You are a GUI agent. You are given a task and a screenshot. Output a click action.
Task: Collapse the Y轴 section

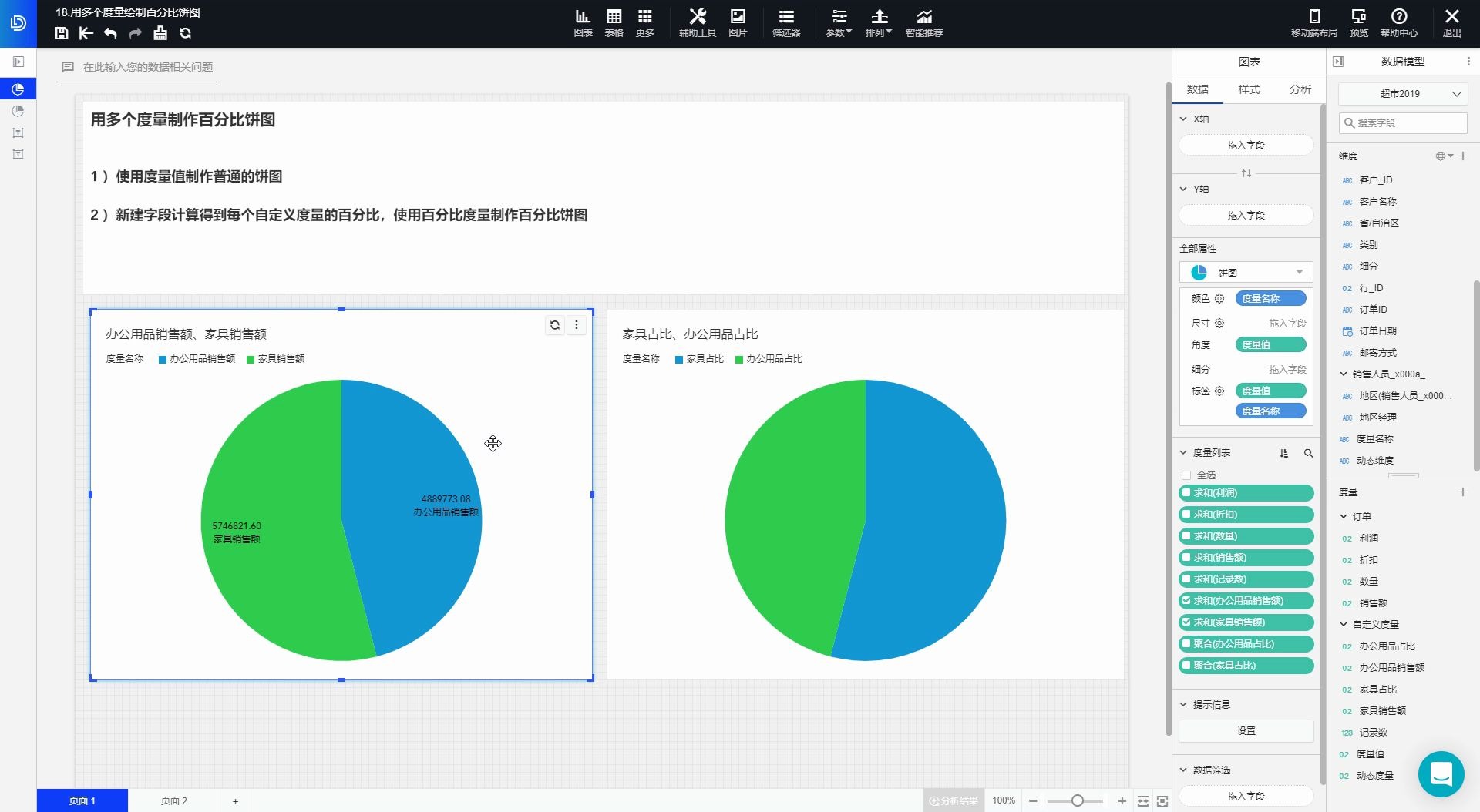click(x=1184, y=189)
